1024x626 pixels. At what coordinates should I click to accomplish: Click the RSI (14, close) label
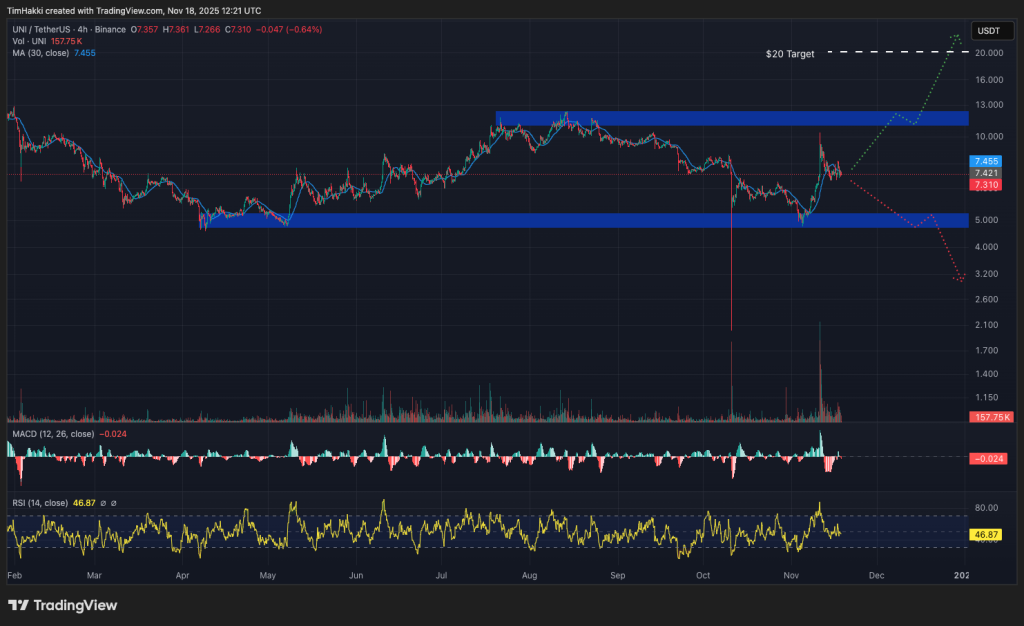click(42, 501)
